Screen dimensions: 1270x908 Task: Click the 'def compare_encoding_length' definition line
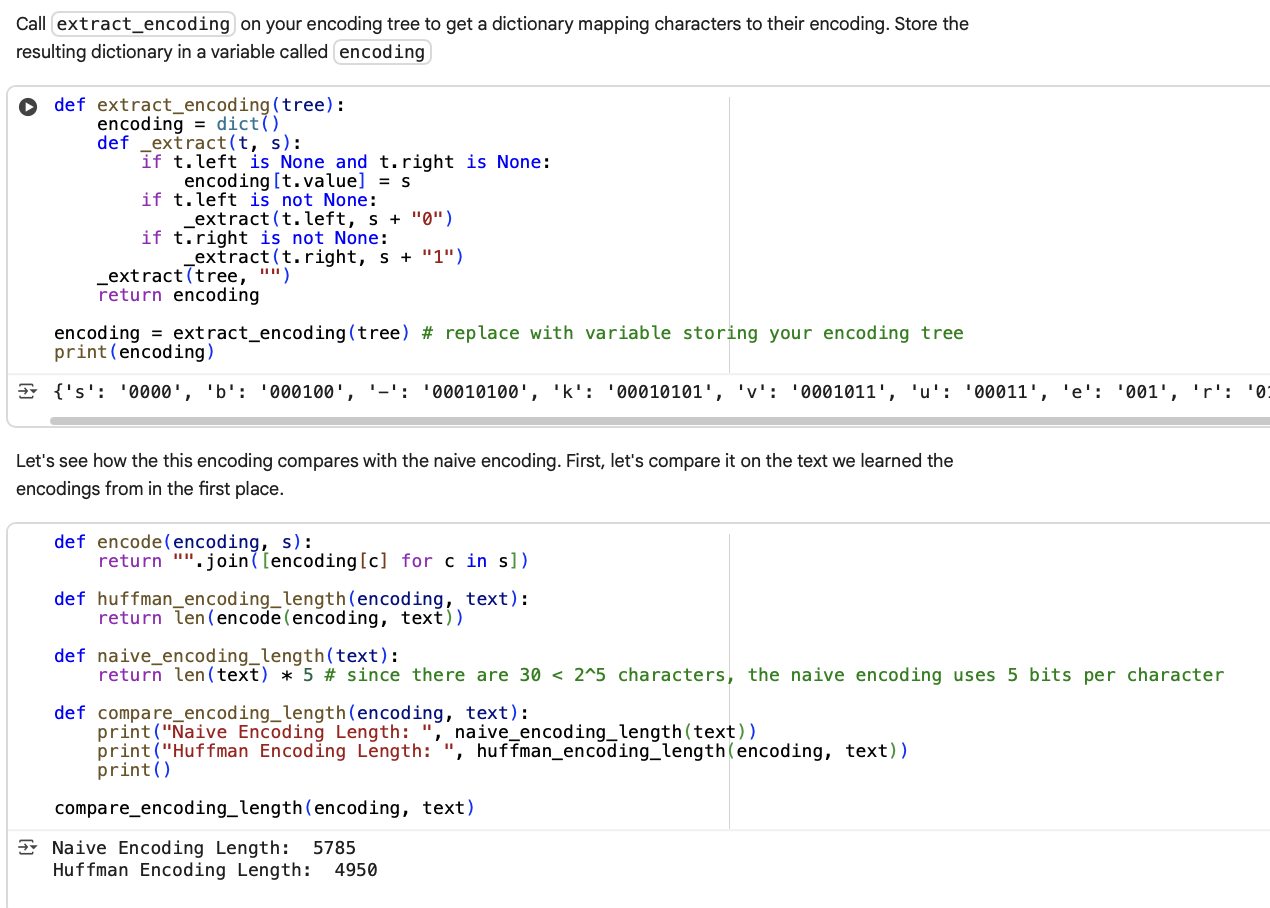coord(291,713)
